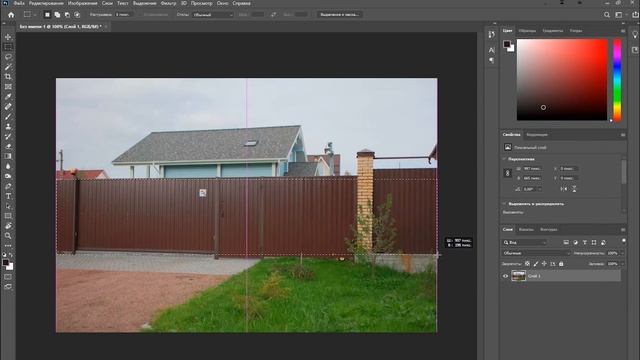Choose Add to selection mode
Viewport: 640px width, 360px height.
click(x=57, y=15)
